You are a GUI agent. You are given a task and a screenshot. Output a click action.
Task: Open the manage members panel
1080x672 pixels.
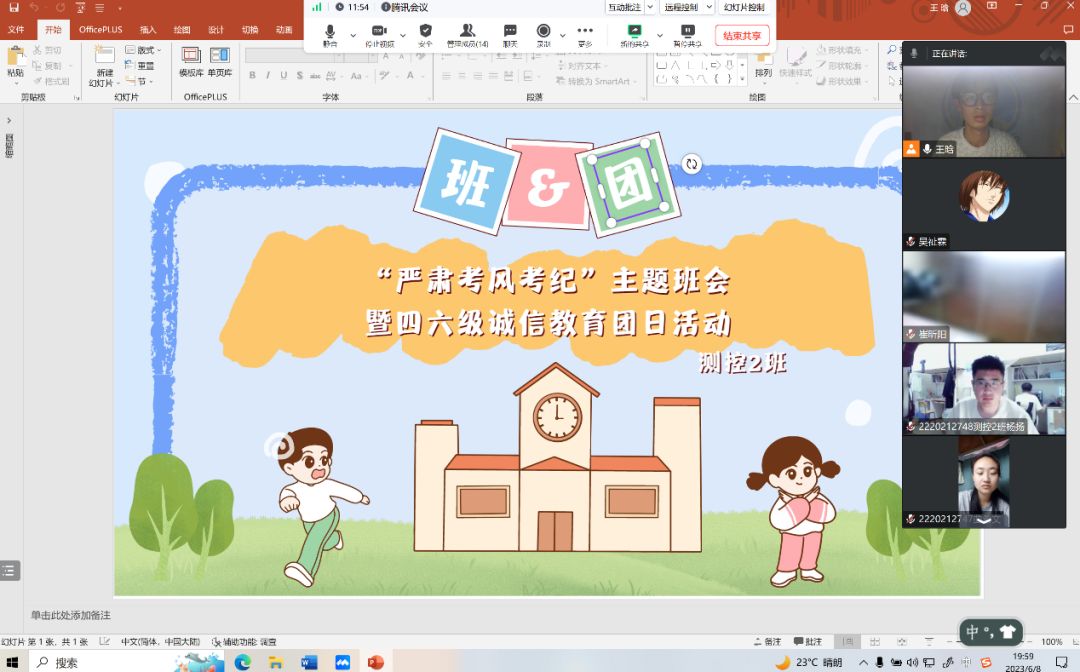(467, 35)
